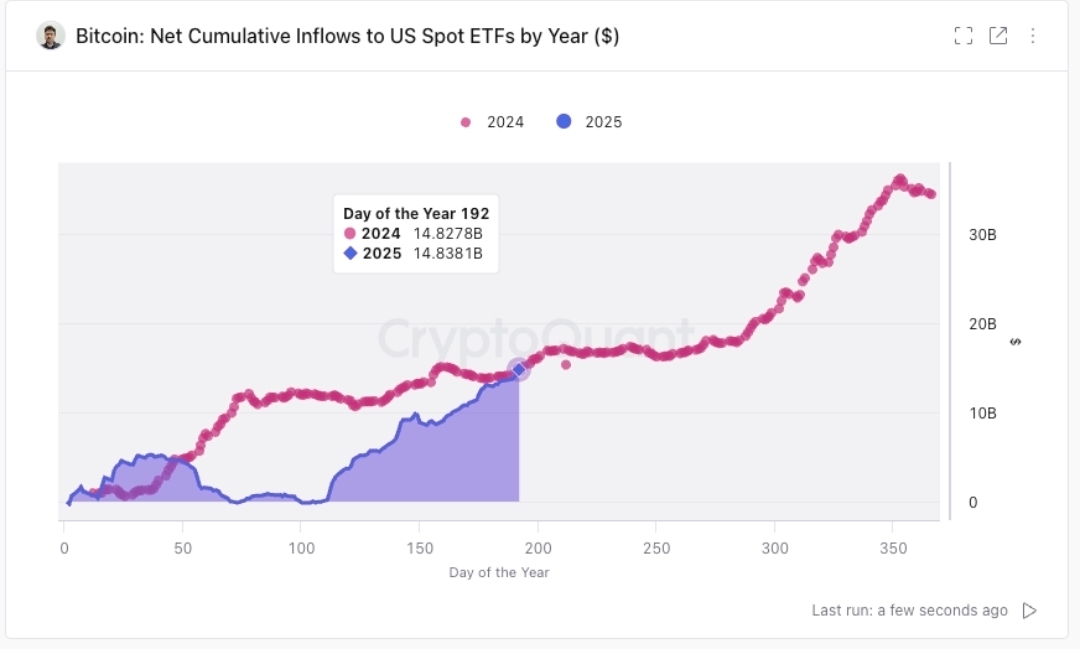
Task: Click the blue 2025 legend dot
Action: point(564,122)
